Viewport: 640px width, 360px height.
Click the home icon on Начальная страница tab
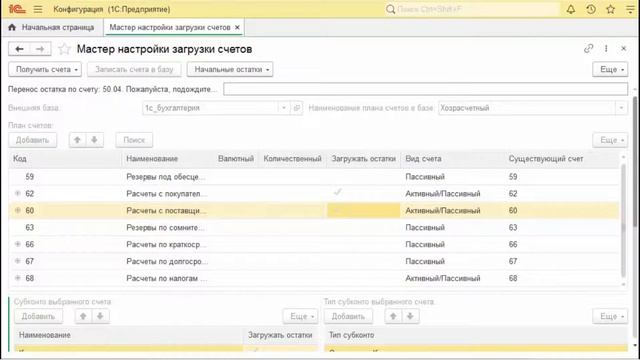pos(12,27)
